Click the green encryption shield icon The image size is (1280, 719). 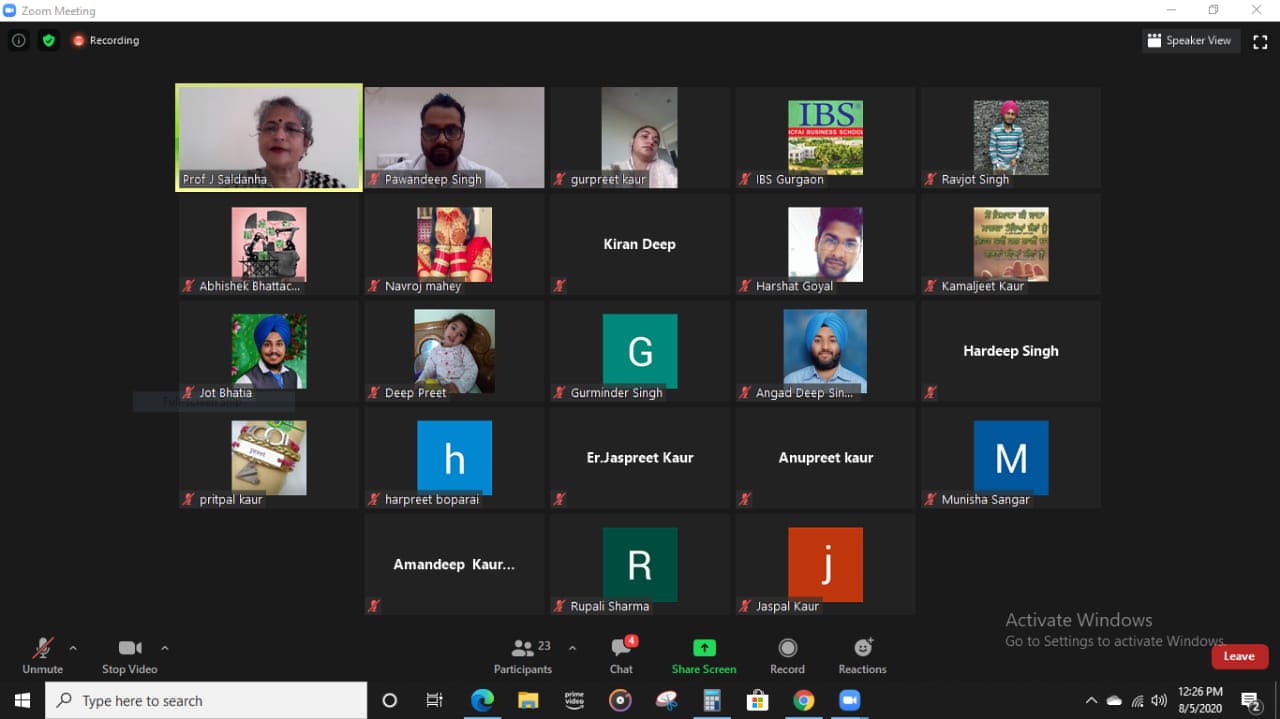point(48,41)
